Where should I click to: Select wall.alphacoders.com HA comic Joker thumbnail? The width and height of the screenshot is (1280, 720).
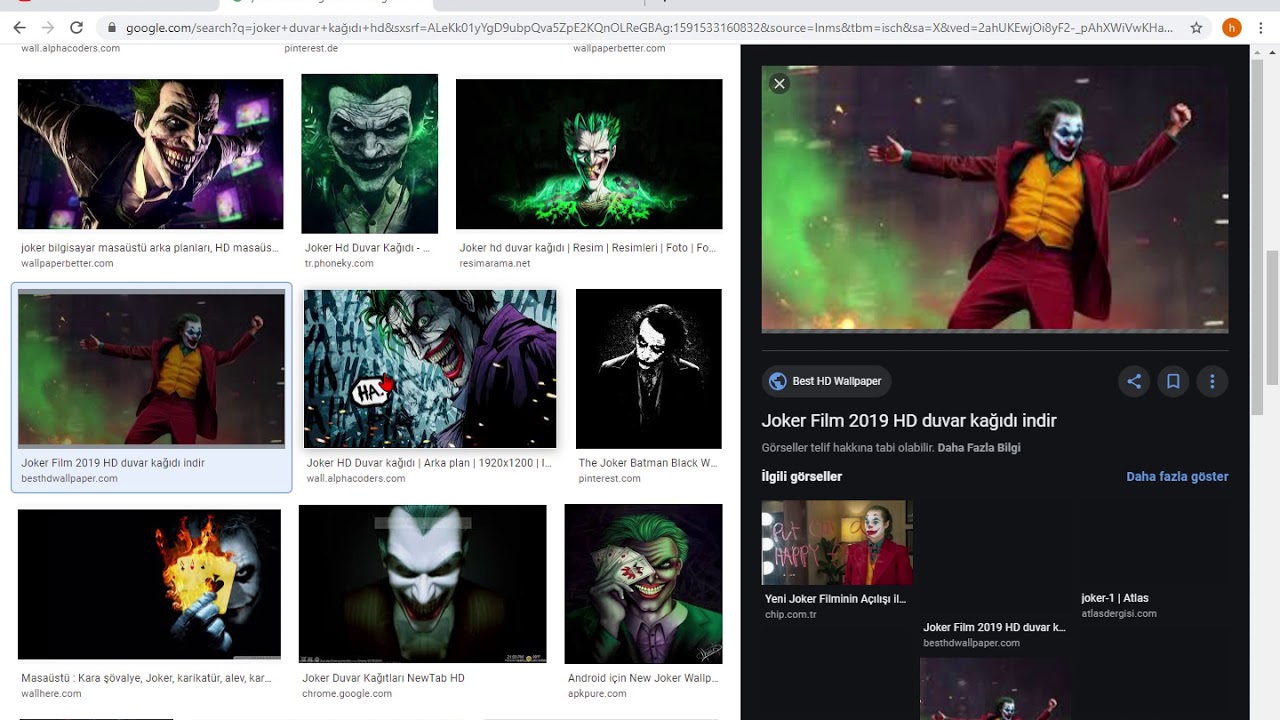430,369
